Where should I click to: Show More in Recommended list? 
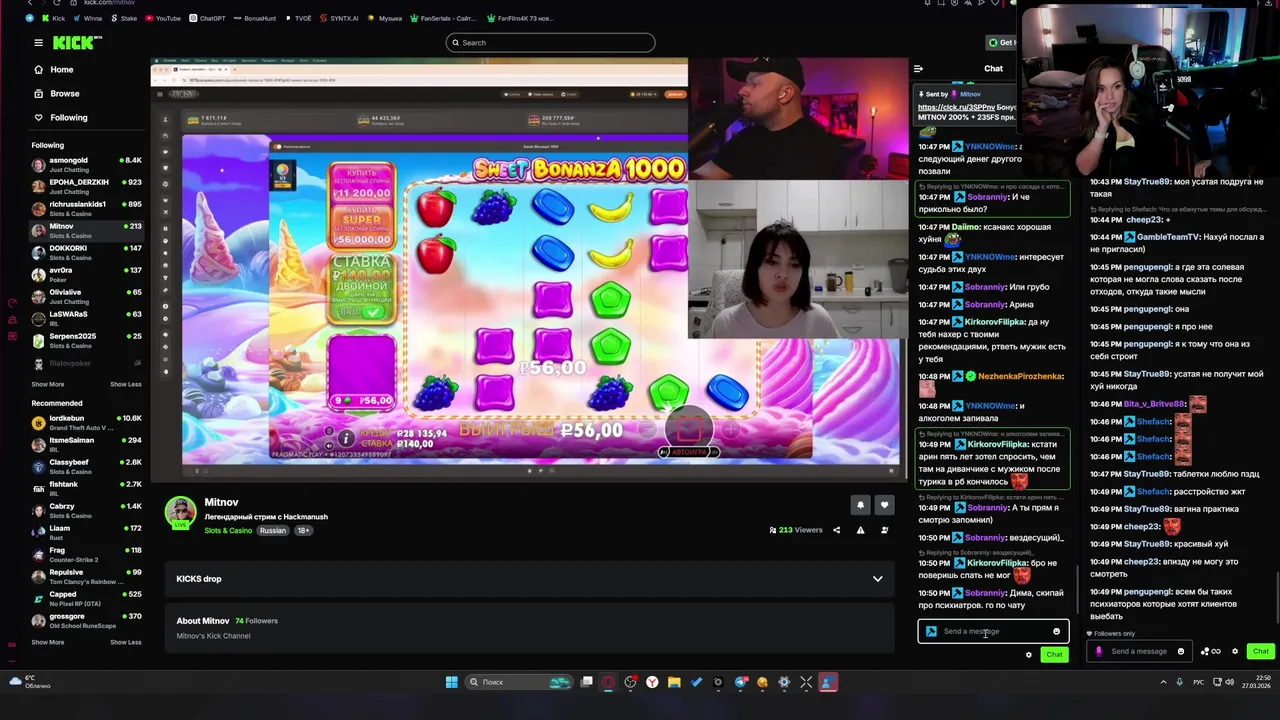coord(47,642)
